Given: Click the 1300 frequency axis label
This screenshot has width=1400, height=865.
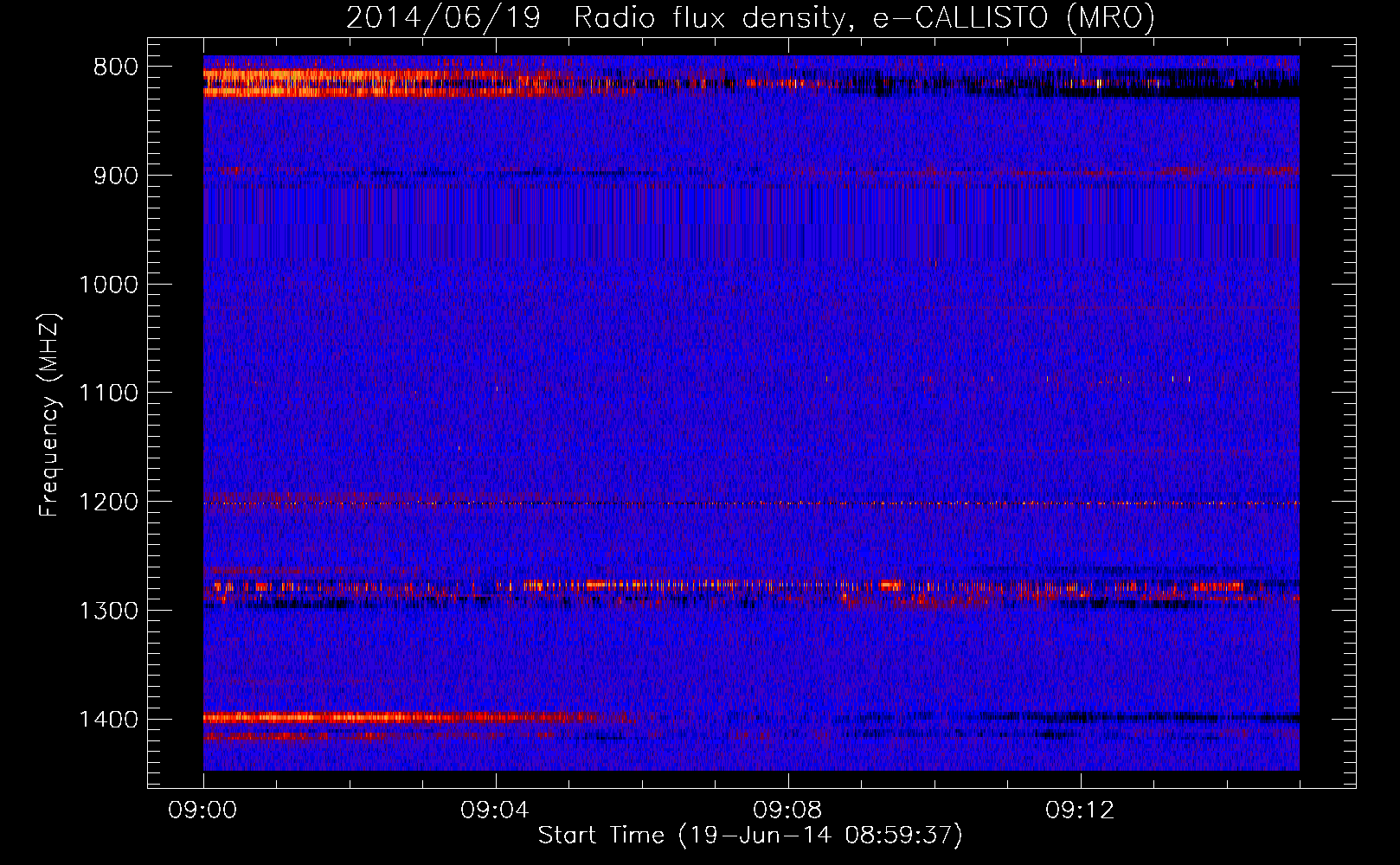Looking at the screenshot, I should pyautogui.click(x=108, y=612).
